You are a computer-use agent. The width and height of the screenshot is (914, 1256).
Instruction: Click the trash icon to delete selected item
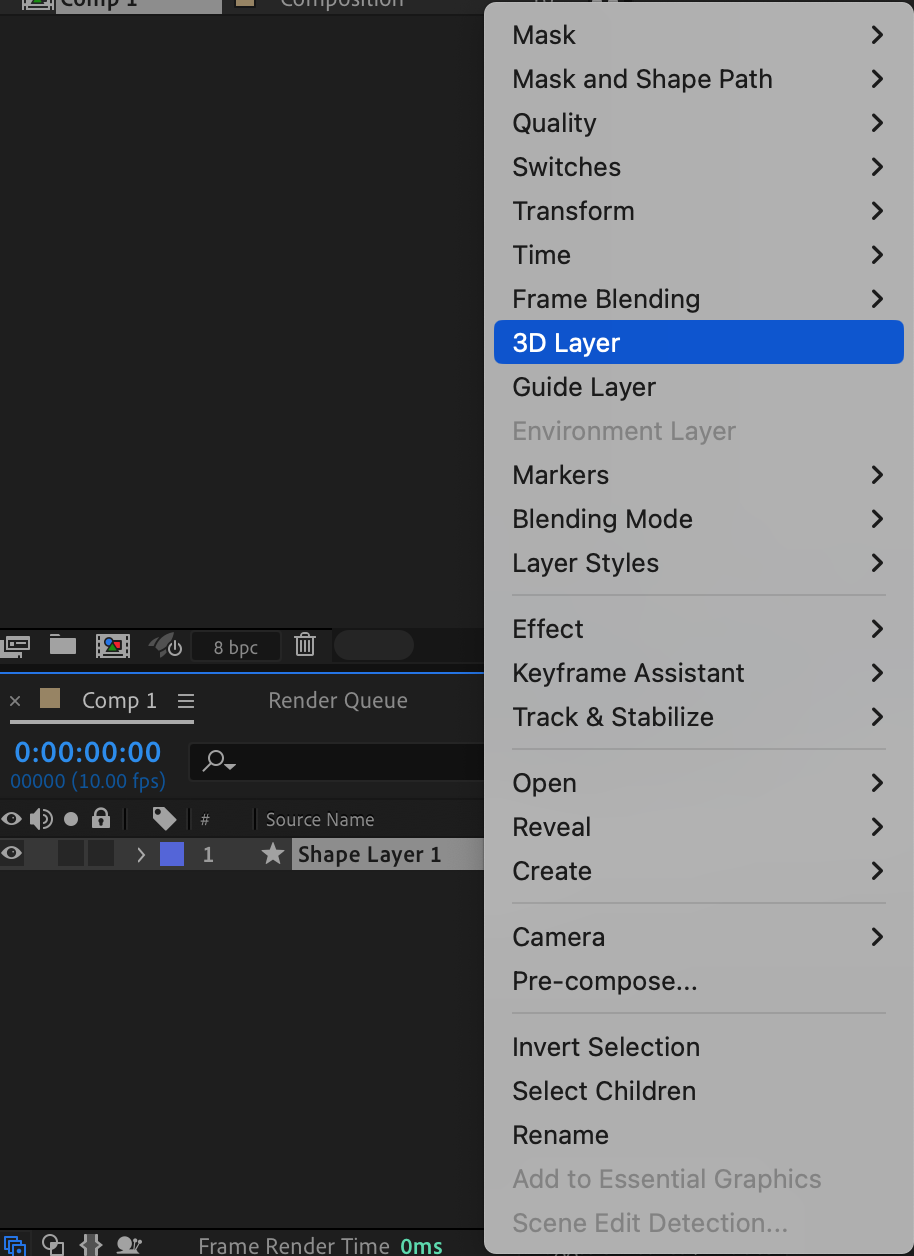(305, 646)
